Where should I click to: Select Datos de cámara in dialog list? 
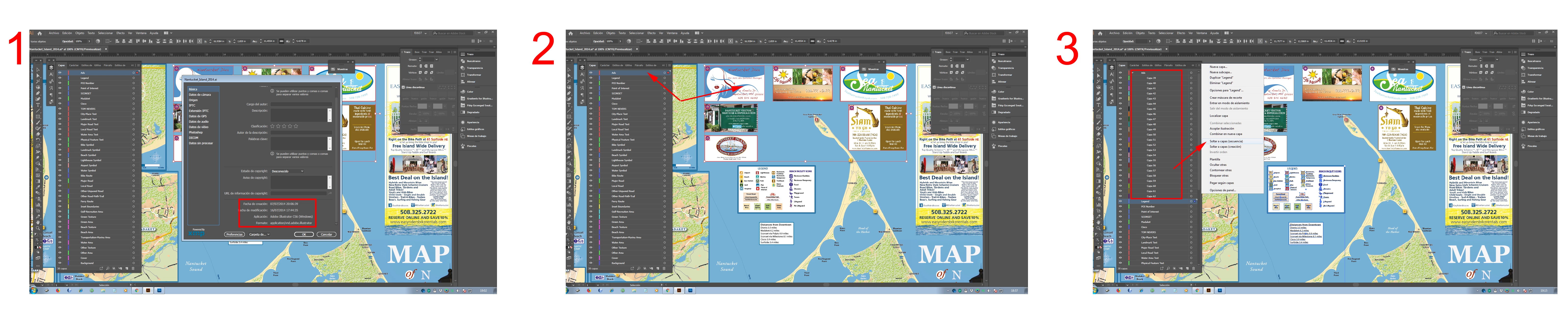(200, 95)
